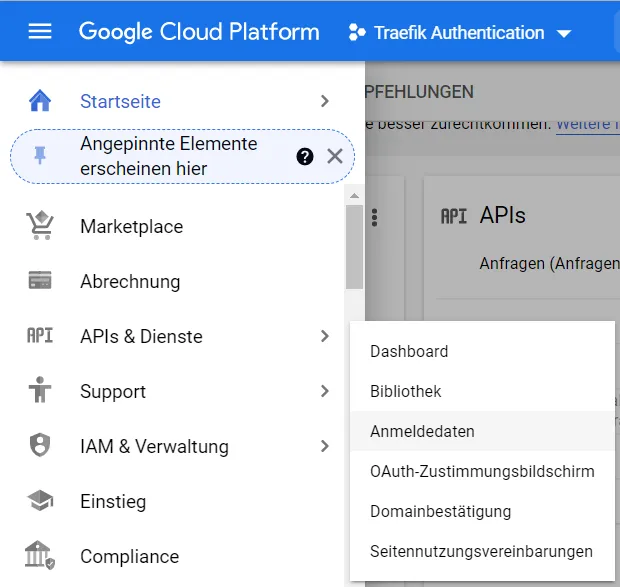Expand the Startseite chevron
Viewport: 620px width, 587px height.
(325, 101)
